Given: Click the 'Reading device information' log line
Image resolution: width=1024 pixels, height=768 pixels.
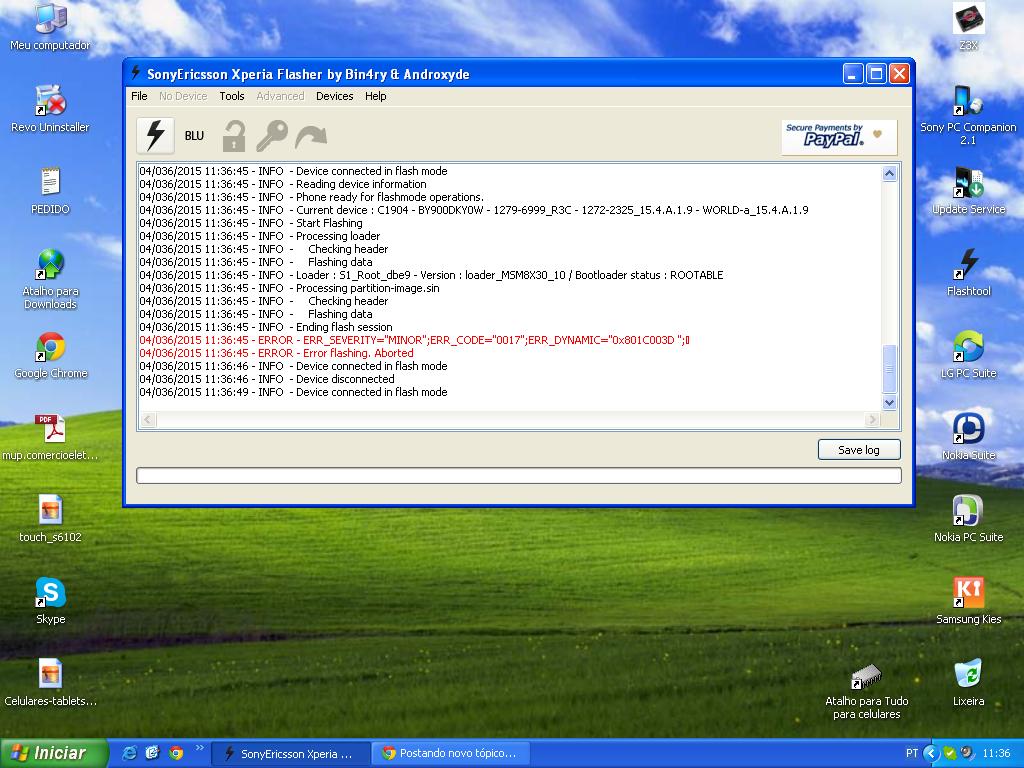Looking at the screenshot, I should click(283, 184).
